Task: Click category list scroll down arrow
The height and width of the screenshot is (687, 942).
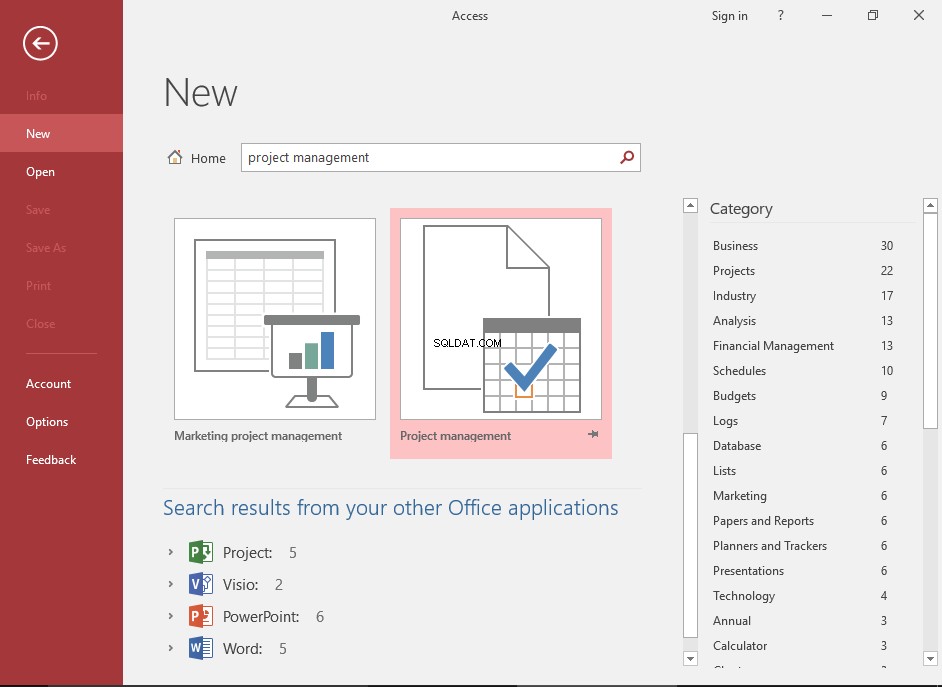Action: pyautogui.click(x=930, y=659)
